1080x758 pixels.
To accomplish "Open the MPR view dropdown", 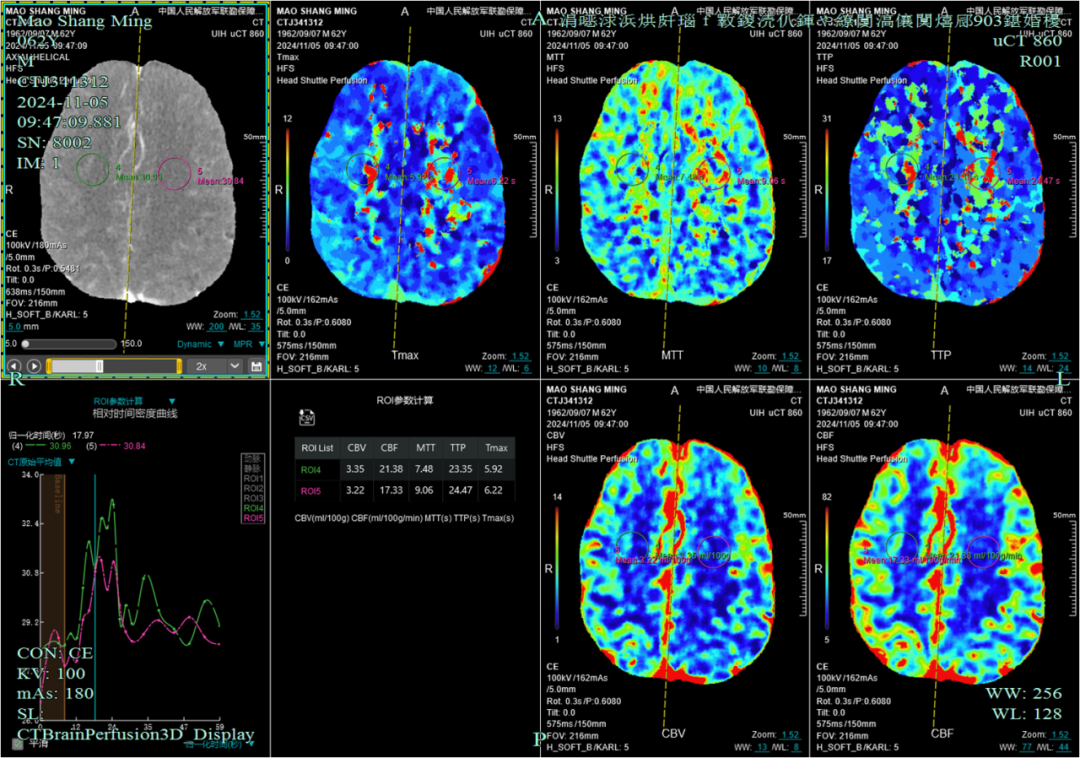I will coord(249,344).
